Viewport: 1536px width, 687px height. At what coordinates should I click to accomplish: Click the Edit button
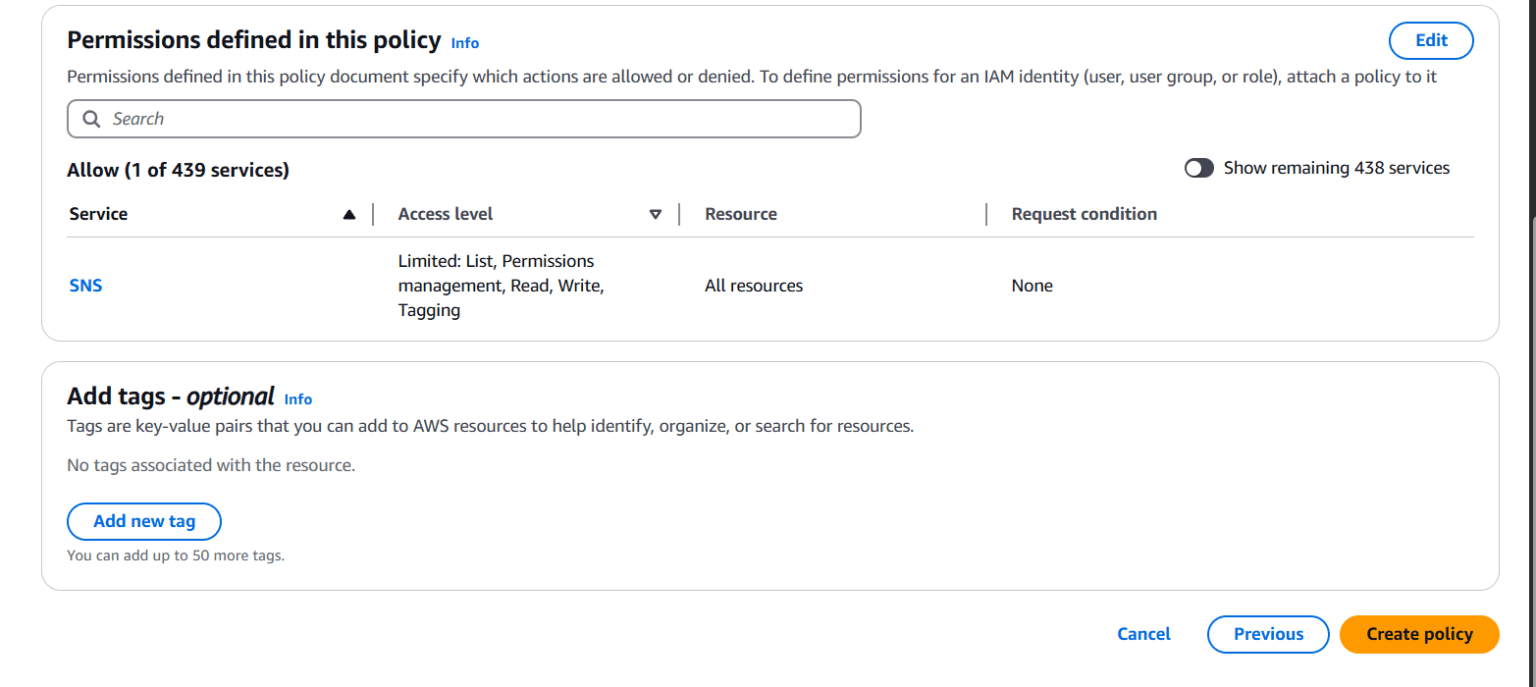click(x=1430, y=40)
